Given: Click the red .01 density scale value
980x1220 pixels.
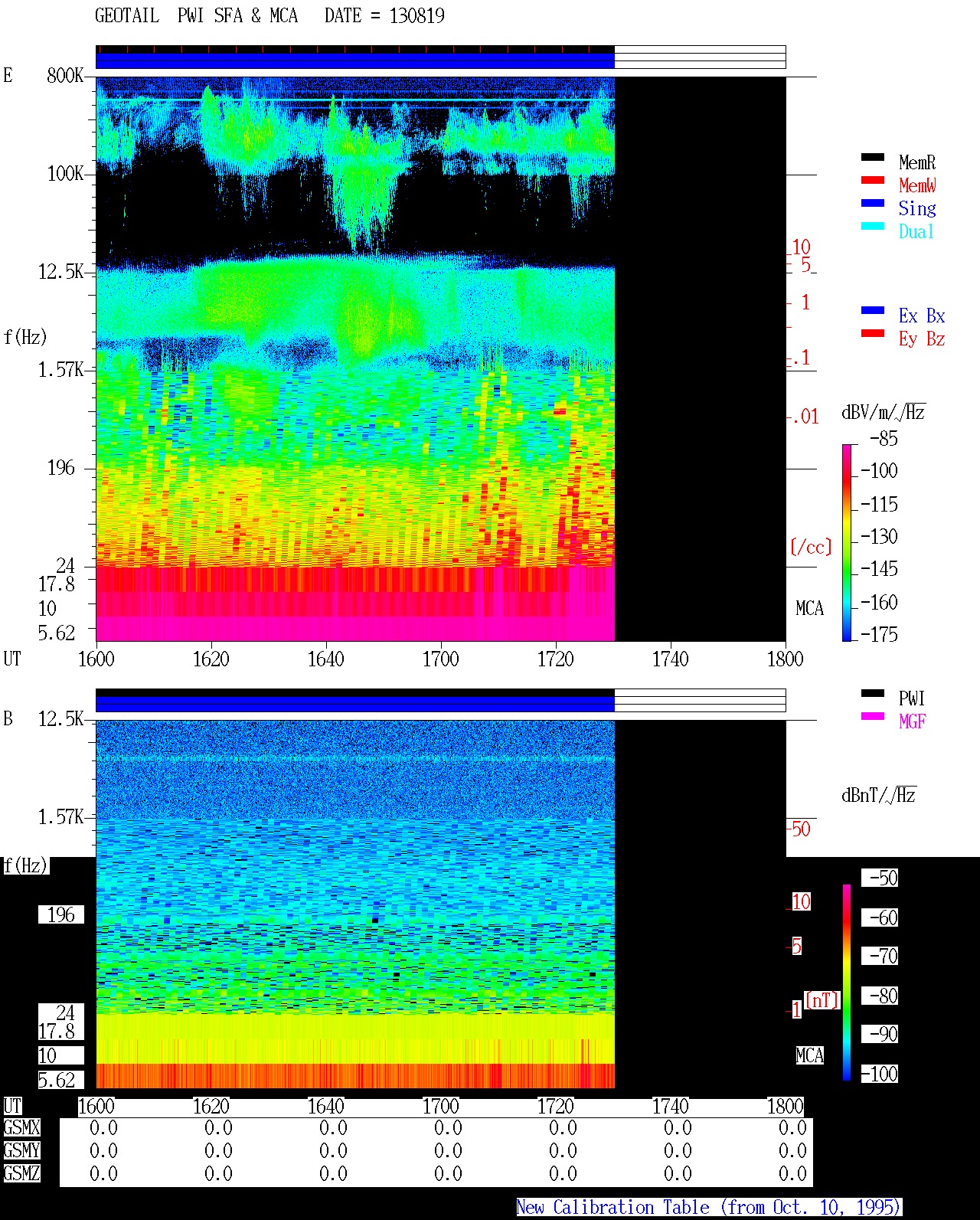Looking at the screenshot, I should [x=805, y=417].
